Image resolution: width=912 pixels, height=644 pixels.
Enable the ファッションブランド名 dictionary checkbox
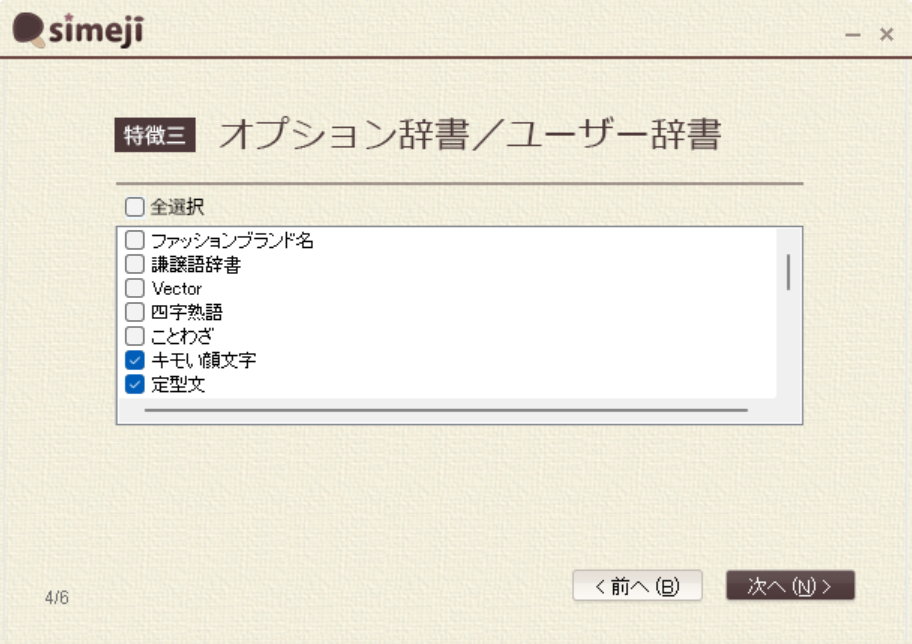pyautogui.click(x=134, y=240)
